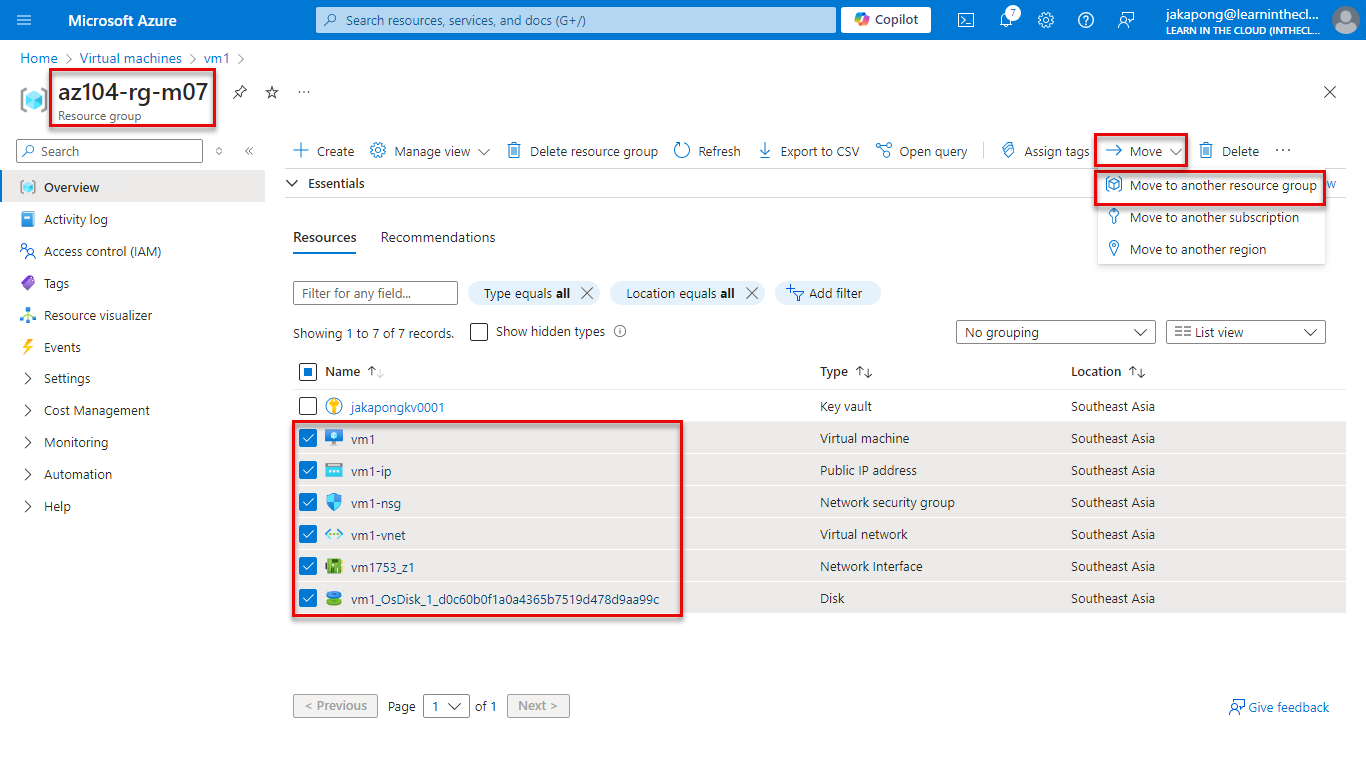Viewport: 1366px width, 768px height.
Task: Remove the Location equals all filter
Action: 752,293
